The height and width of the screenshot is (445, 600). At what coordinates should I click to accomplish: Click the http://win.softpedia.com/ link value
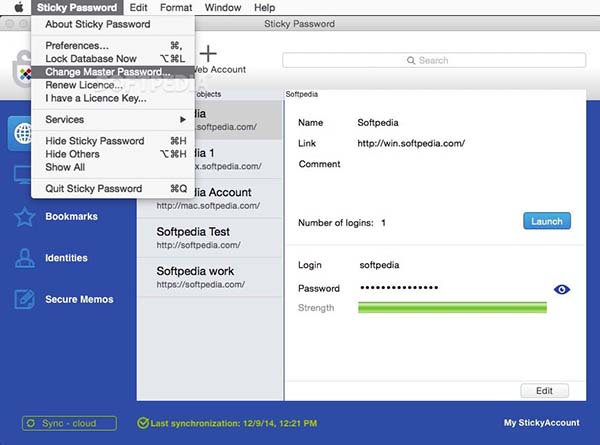411,143
